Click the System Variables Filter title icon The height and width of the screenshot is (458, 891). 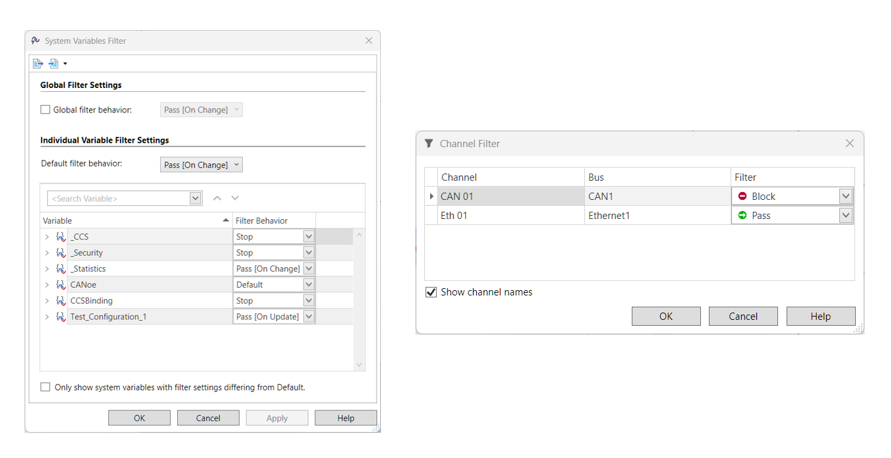pos(36,41)
